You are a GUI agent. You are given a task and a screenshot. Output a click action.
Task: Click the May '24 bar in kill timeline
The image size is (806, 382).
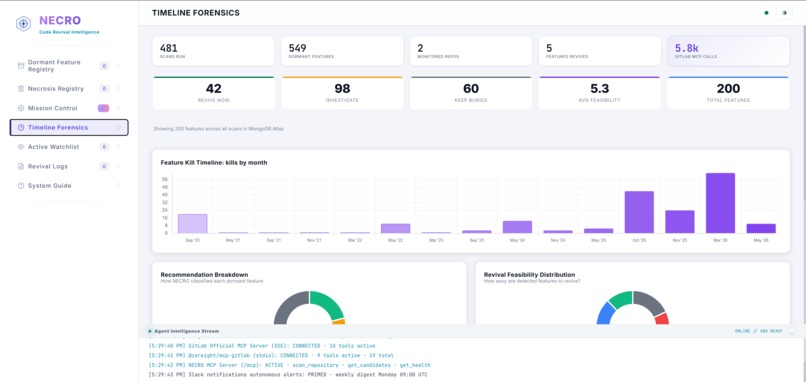pyautogui.click(x=518, y=227)
